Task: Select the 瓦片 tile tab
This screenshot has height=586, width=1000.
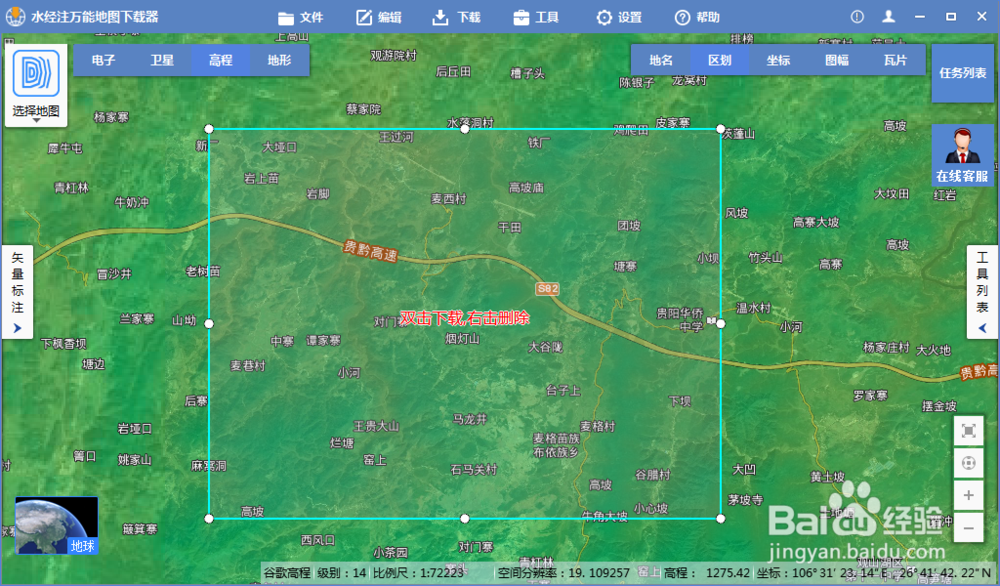Action: pyautogui.click(x=895, y=60)
